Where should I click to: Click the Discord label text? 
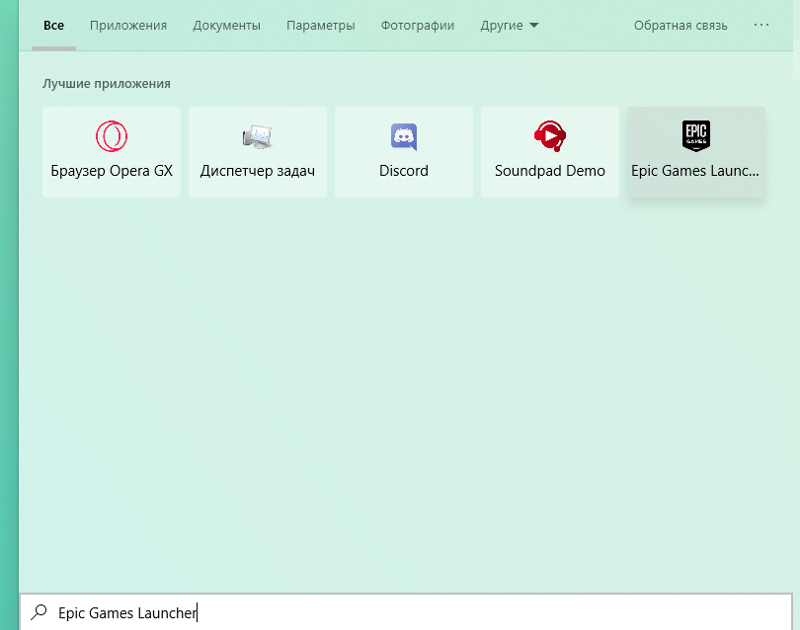[404, 171]
